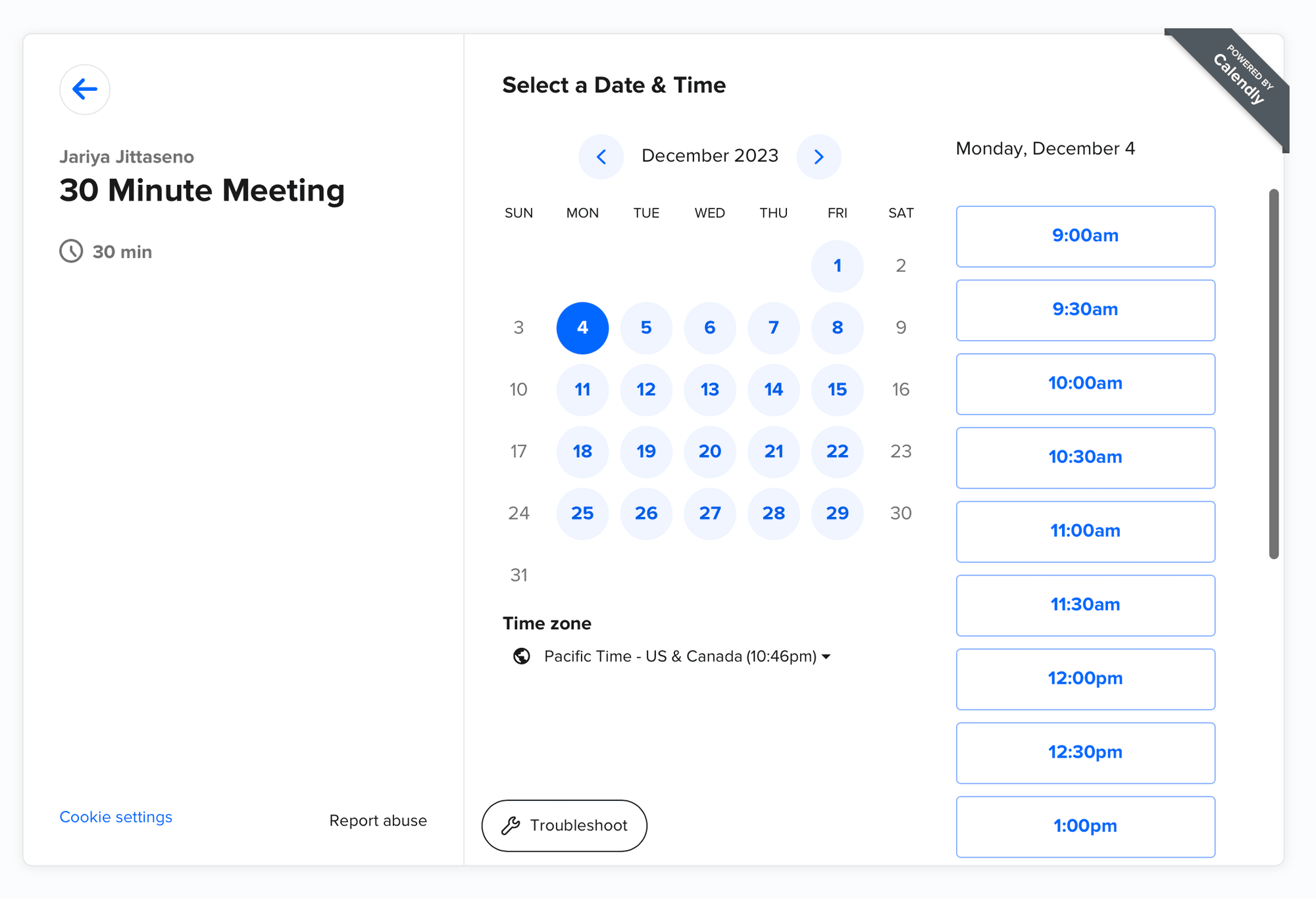This screenshot has width=1316, height=899.
Task: Click the Report abuse link
Action: (378, 822)
